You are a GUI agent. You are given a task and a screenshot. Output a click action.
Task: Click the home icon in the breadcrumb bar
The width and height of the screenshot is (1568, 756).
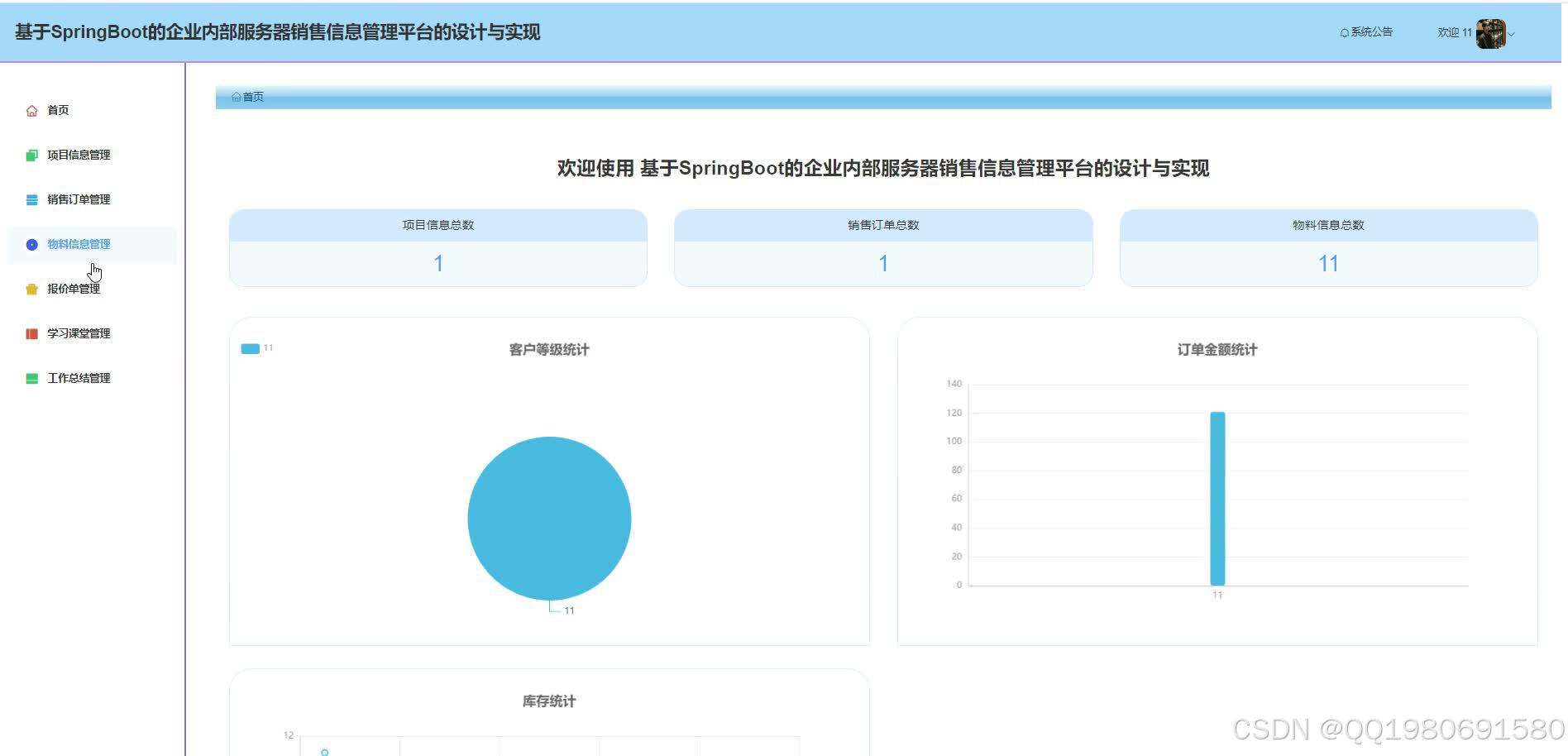pyautogui.click(x=235, y=97)
